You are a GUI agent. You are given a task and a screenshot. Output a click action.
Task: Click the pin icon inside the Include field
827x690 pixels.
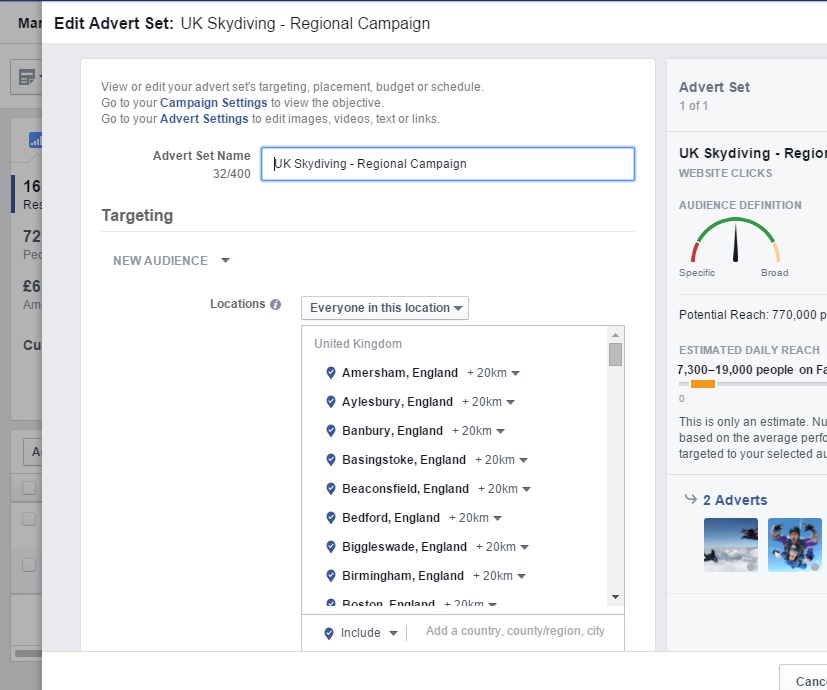point(328,632)
